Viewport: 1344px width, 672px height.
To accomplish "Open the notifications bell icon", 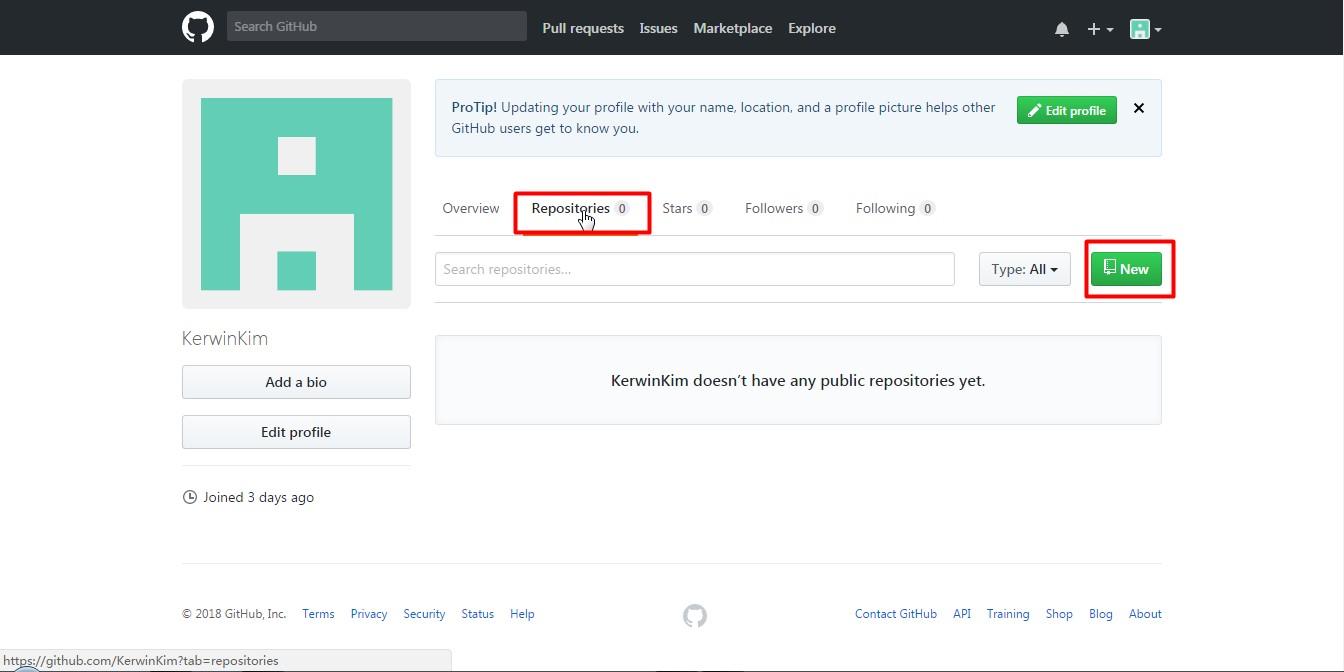I will (1062, 29).
